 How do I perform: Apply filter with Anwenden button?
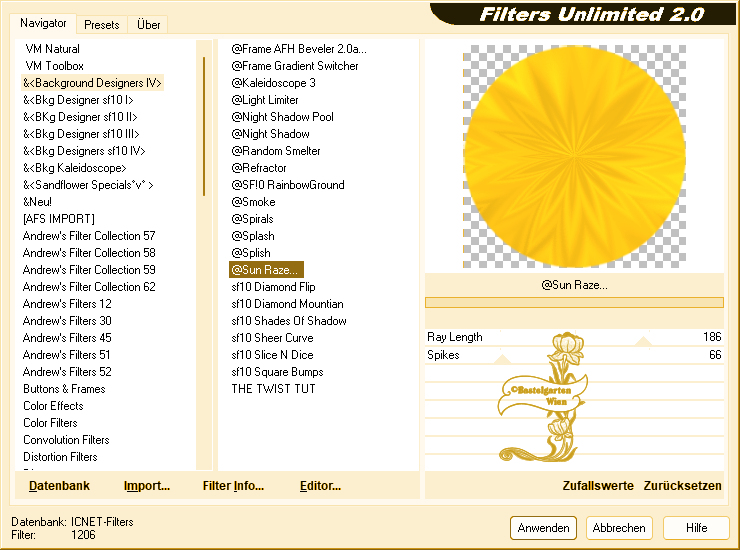[543, 527]
